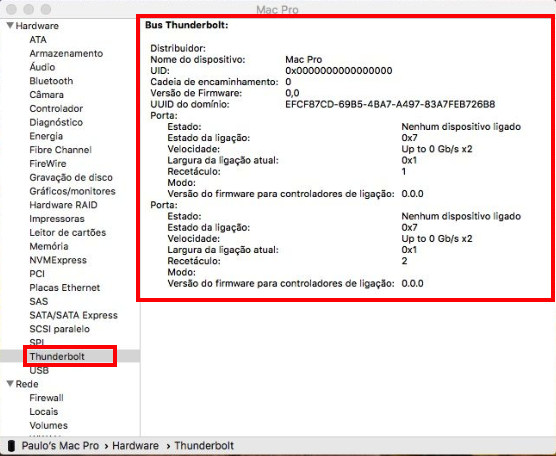Open the Armazenamento category
This screenshot has height=456, width=556.
(66, 54)
